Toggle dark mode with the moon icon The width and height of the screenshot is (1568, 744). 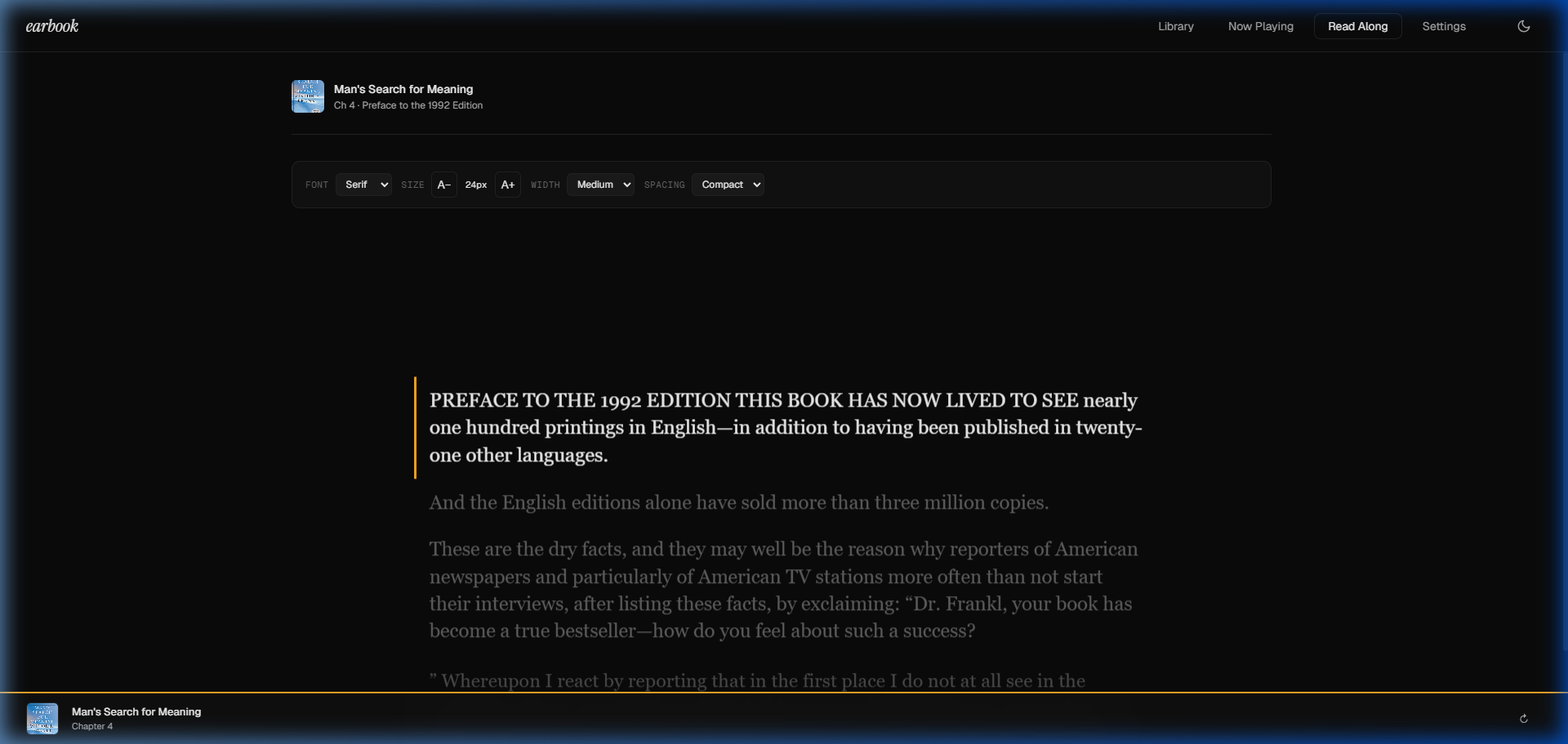1523,26
